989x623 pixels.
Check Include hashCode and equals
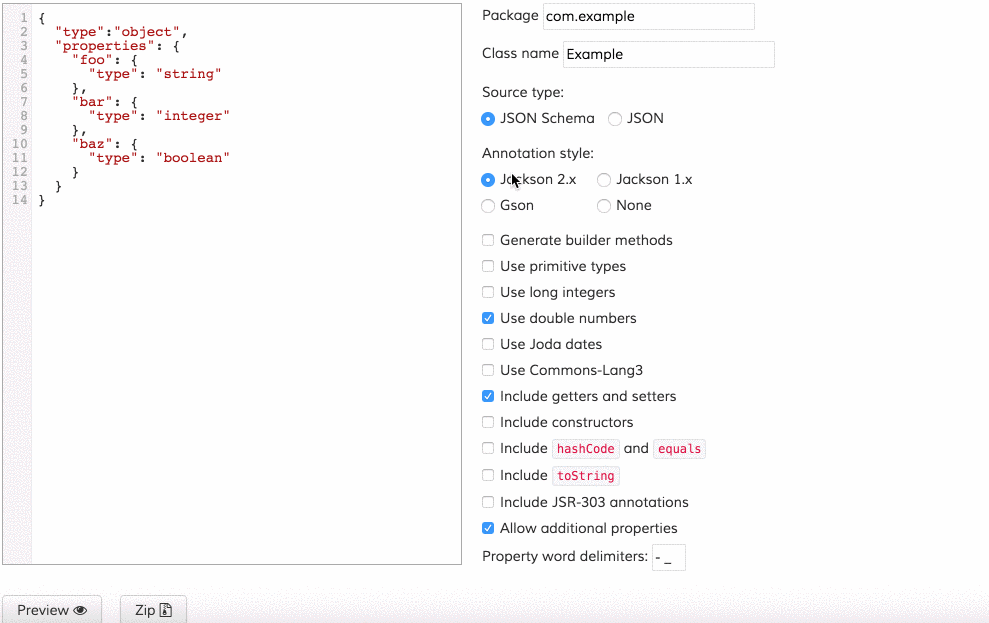tap(488, 448)
